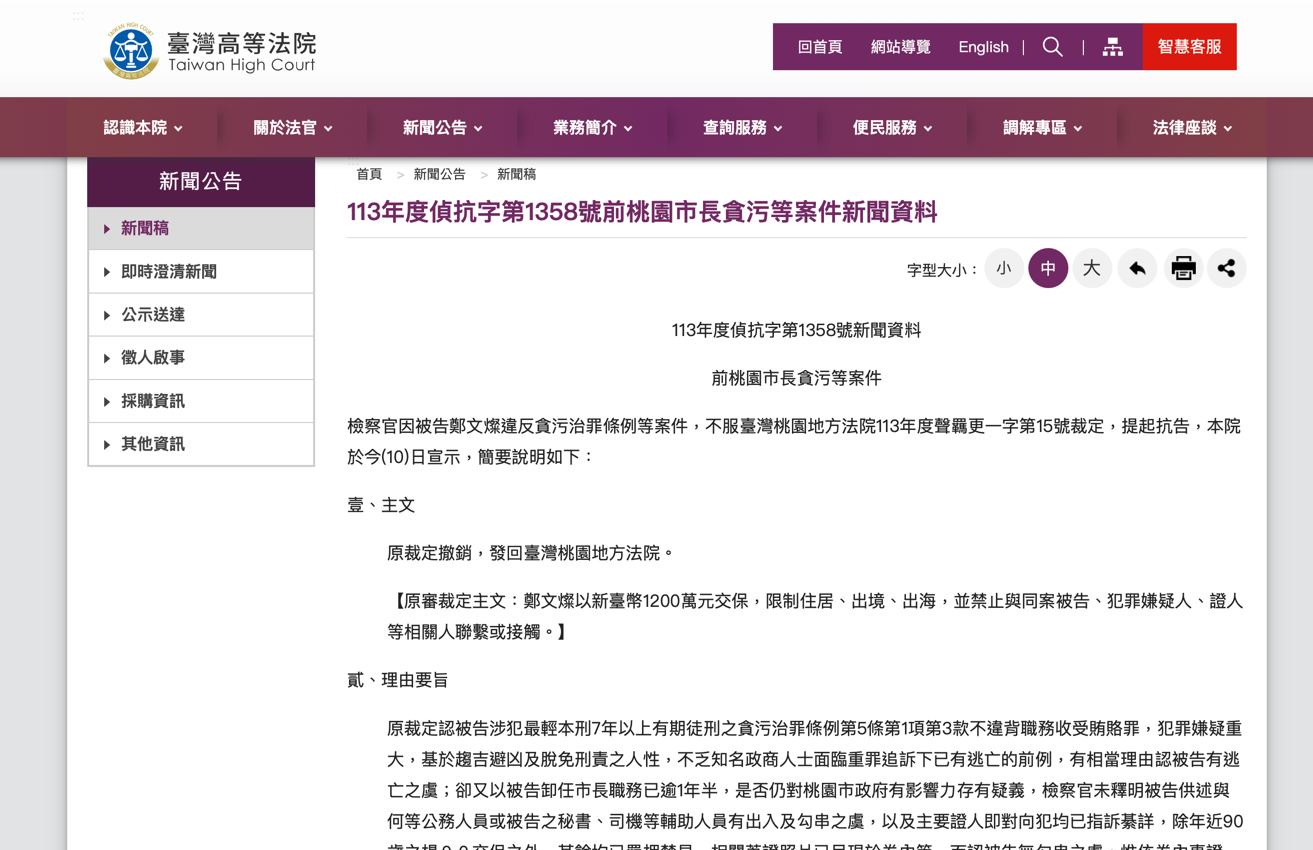Expand the 查詢服務 navigation dropdown
The height and width of the screenshot is (850, 1313).
[742, 127]
